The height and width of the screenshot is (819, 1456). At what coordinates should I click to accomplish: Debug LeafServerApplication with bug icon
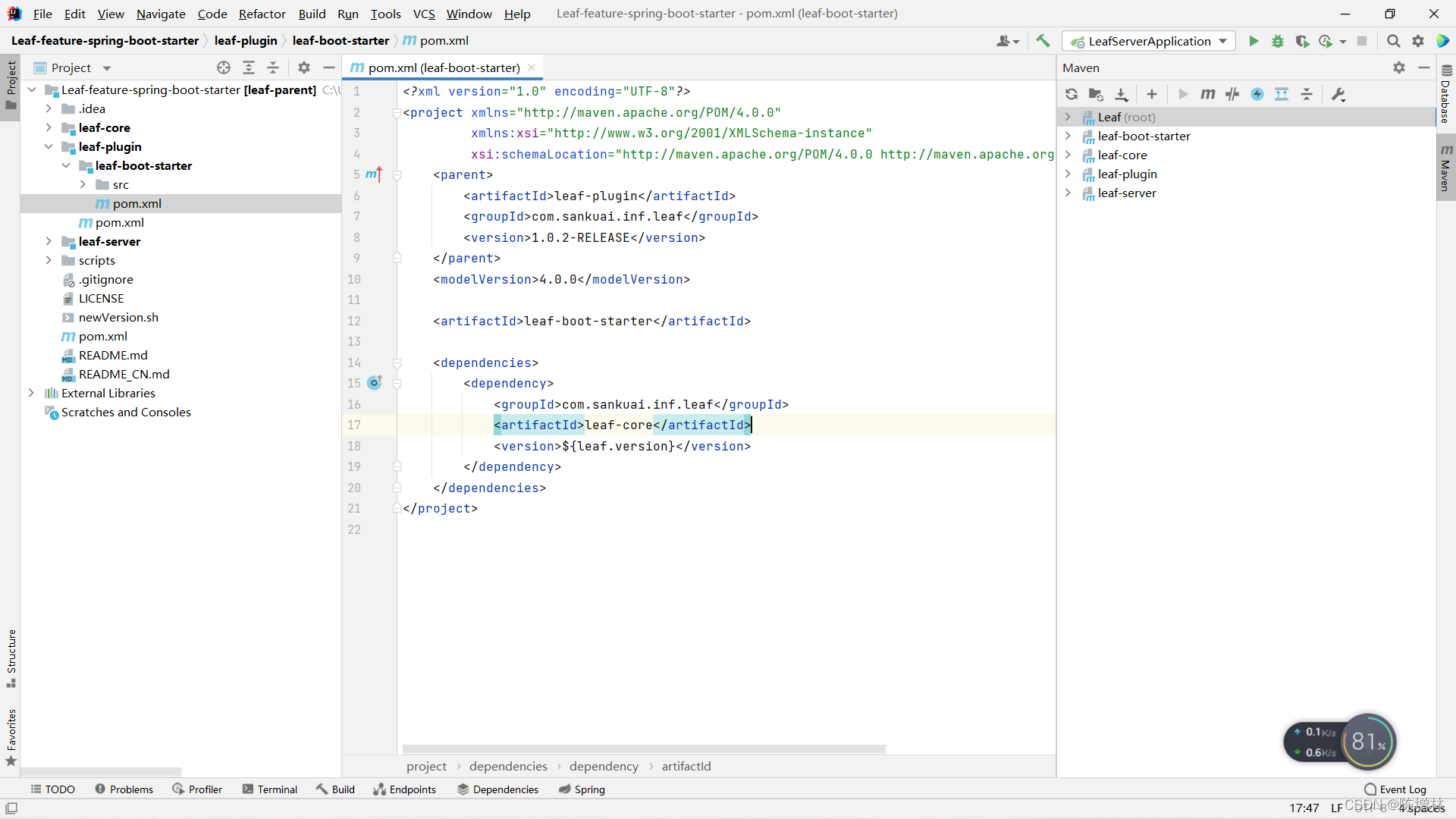(1278, 41)
